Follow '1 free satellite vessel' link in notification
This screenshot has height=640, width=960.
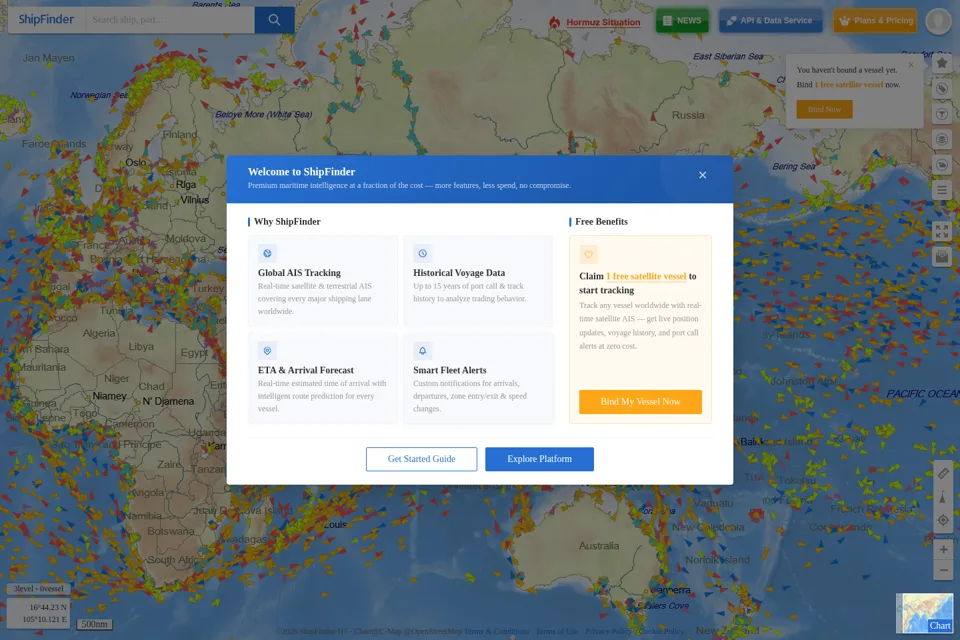pyautogui.click(x=849, y=85)
